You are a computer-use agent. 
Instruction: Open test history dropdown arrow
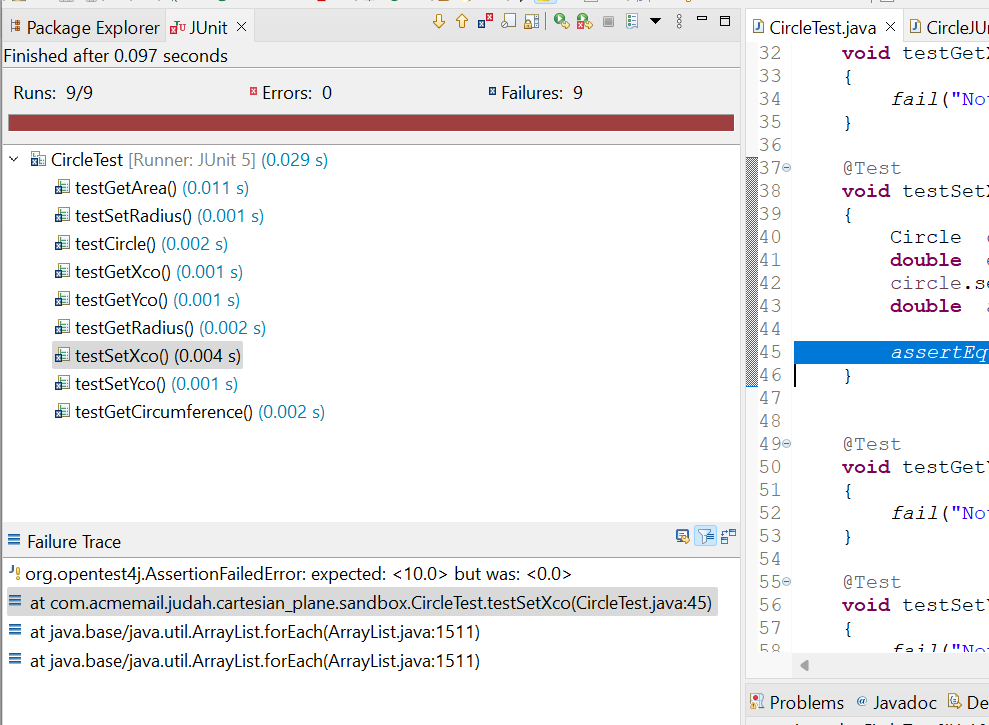tap(655, 21)
